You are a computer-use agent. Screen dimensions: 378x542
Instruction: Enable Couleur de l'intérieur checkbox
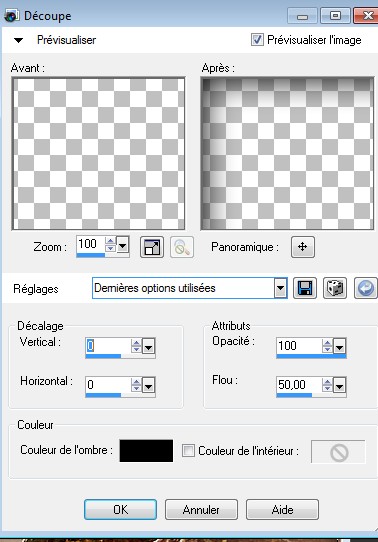188,450
